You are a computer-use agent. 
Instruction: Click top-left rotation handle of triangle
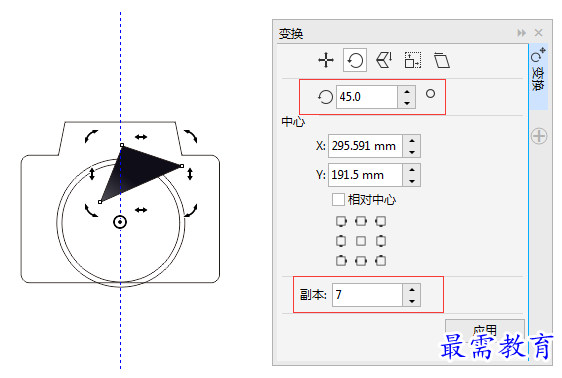[x=91, y=137]
